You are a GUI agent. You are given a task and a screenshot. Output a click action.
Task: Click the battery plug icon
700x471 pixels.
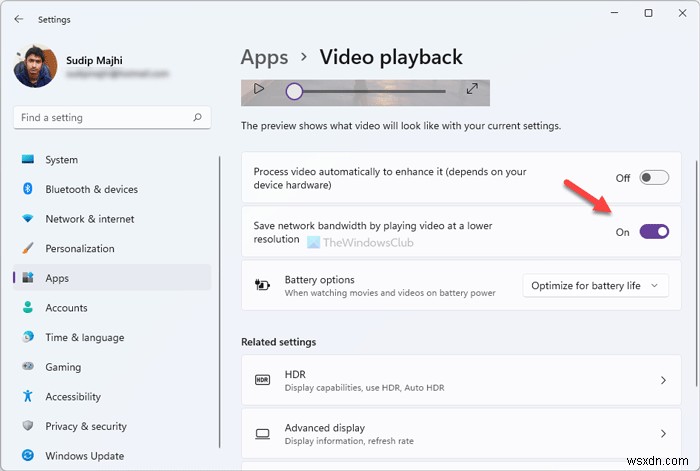pos(262,284)
